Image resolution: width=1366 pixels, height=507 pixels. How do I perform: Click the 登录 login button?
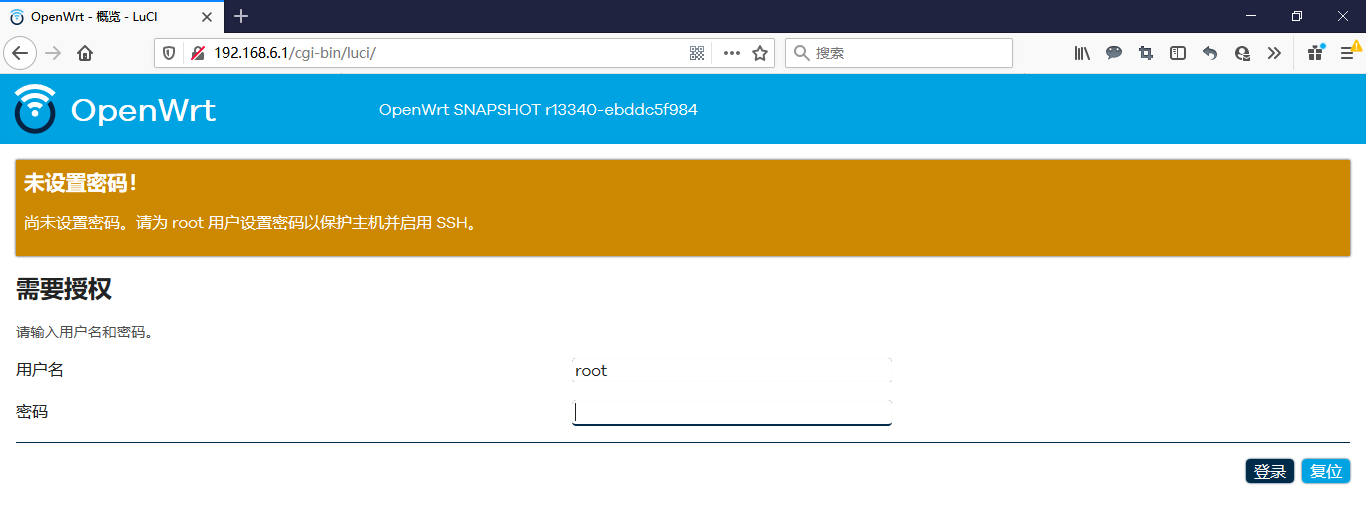tap(1270, 471)
